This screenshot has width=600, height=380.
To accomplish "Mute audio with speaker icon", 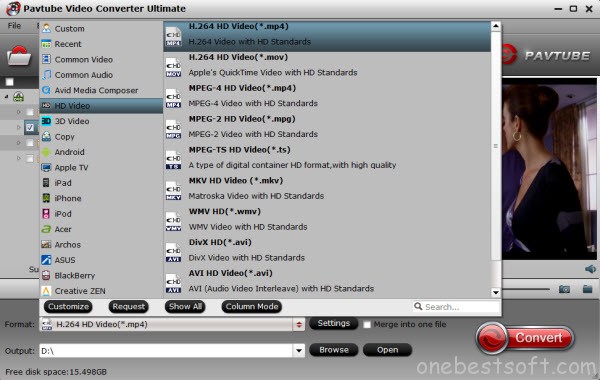I will [590, 269].
